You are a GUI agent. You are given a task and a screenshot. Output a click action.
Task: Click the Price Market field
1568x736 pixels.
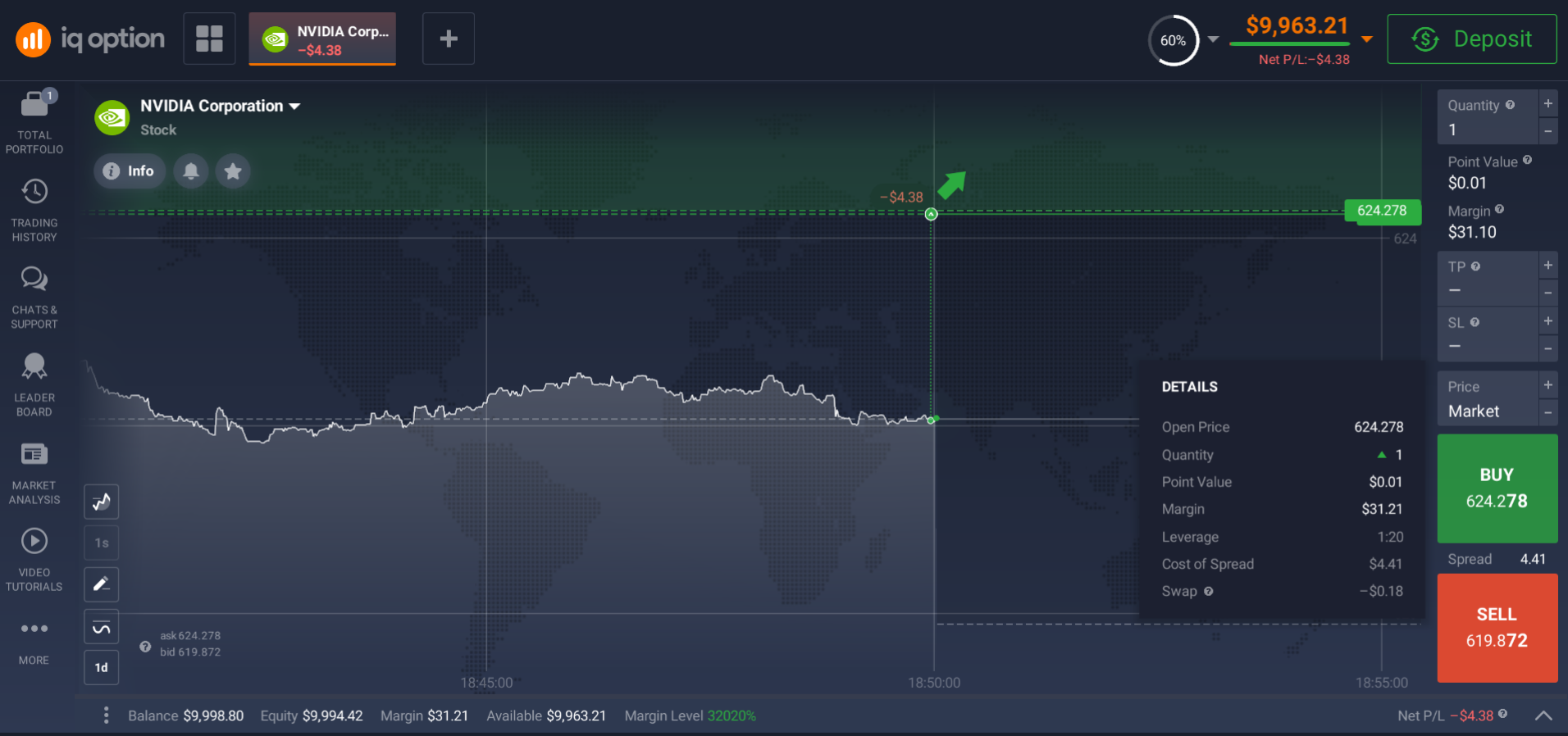pos(1488,398)
